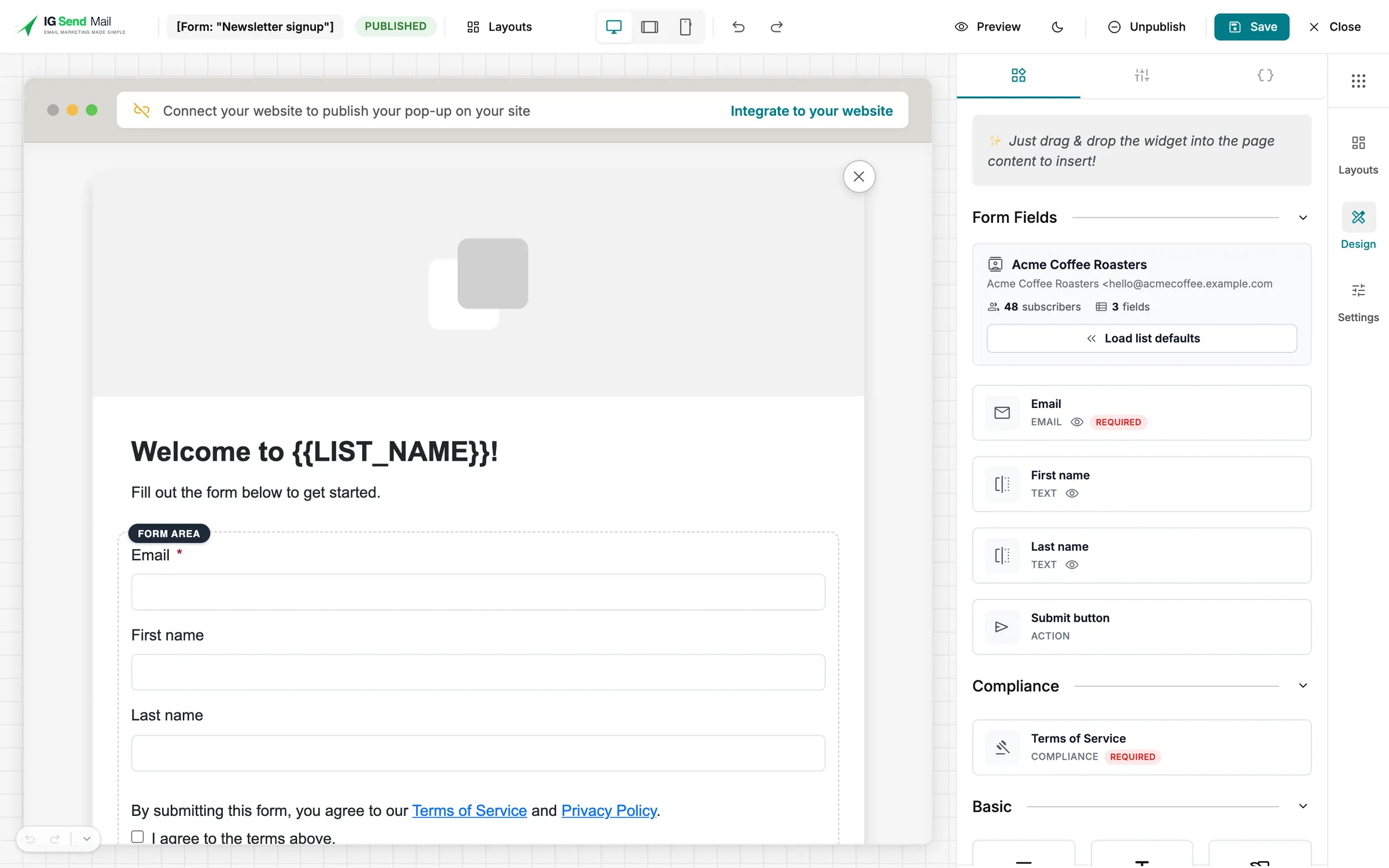Collapse the Form Fields section
This screenshot has width=1389, height=868.
pos(1303,218)
